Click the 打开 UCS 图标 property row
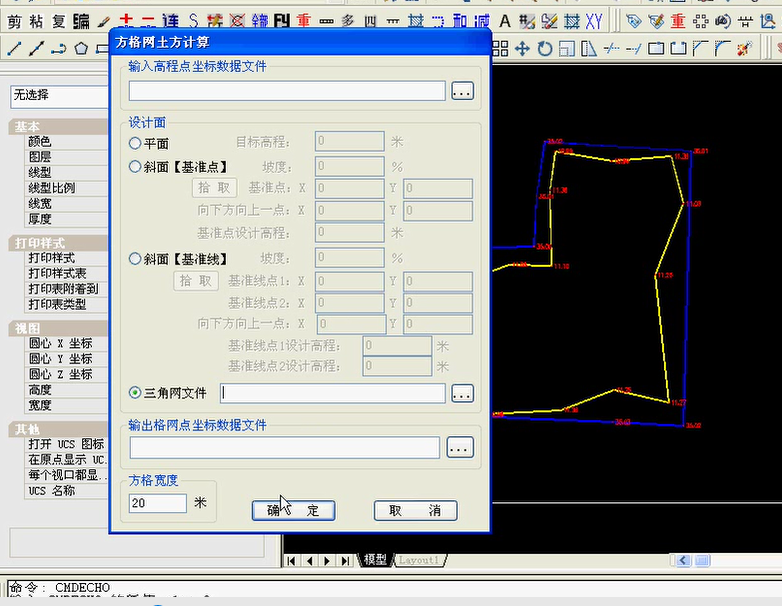The height and width of the screenshot is (606, 782). (66, 444)
